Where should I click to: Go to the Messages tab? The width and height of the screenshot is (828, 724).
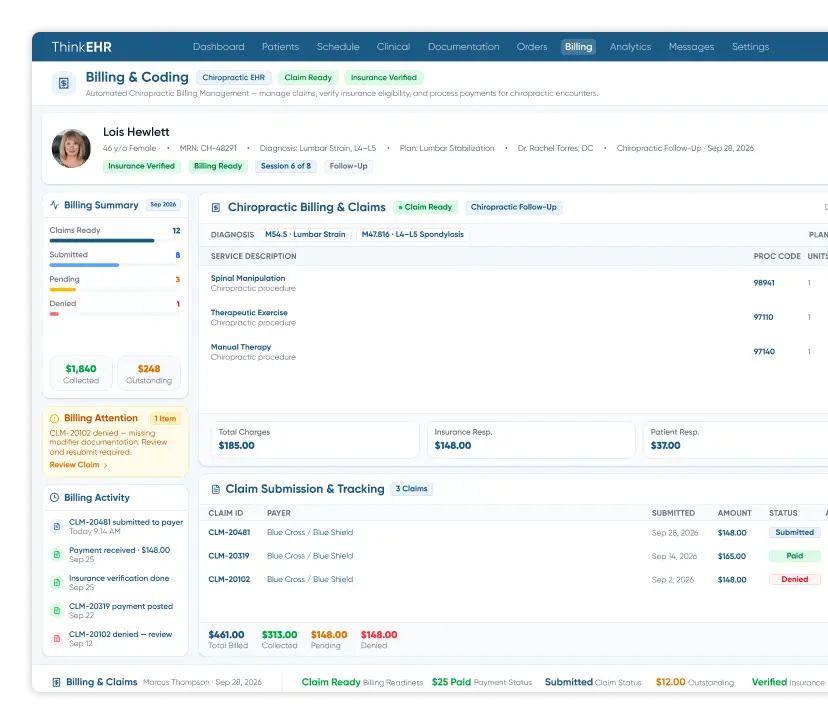(691, 46)
